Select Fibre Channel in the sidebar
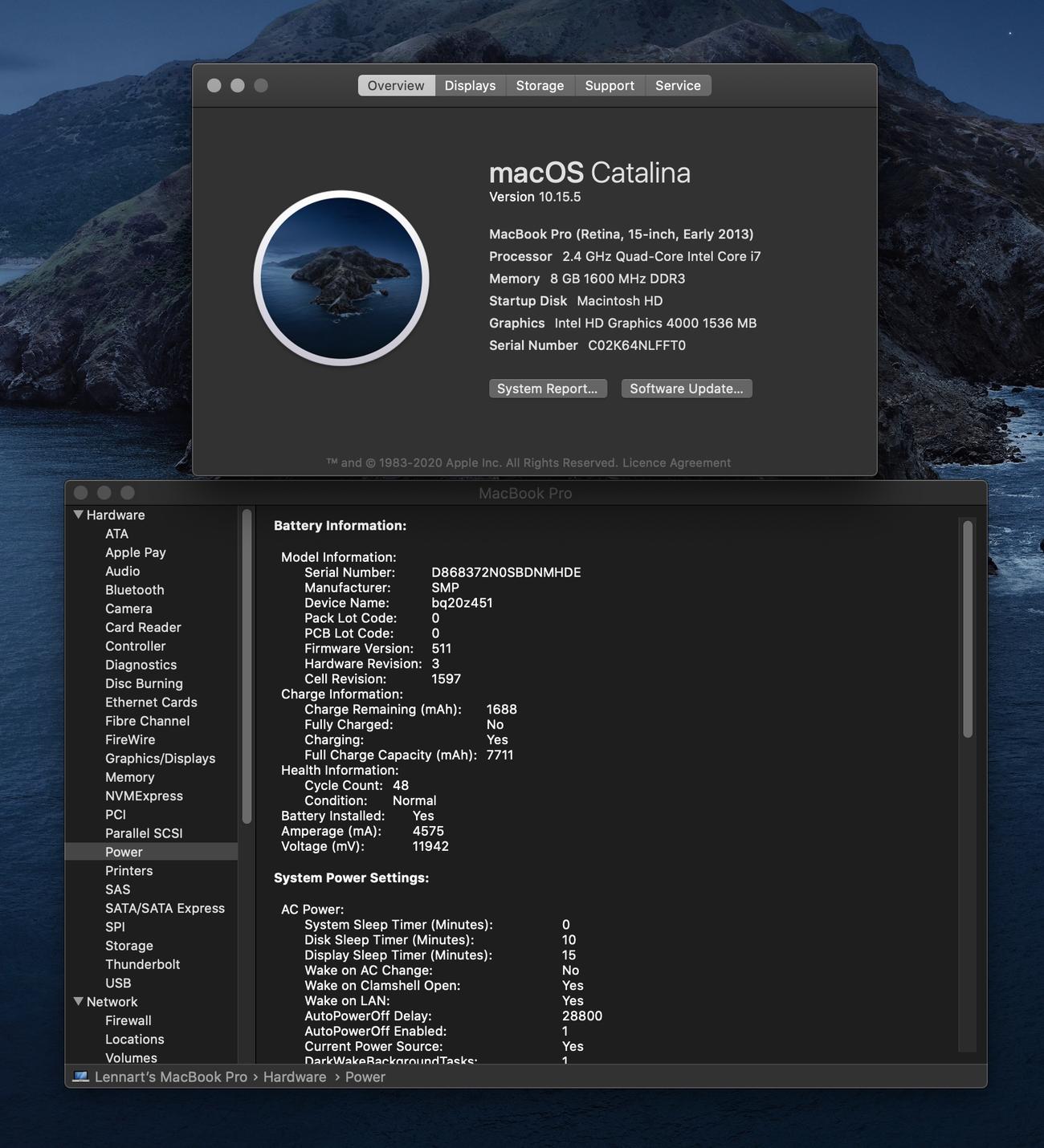The image size is (1044, 1148). coord(147,721)
